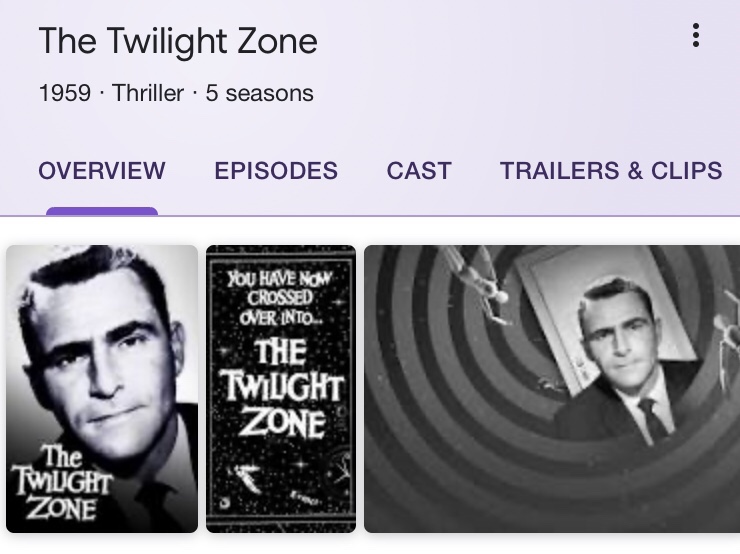740x554 pixels.
Task: Open the three-dot more options menu
Action: pos(696,36)
